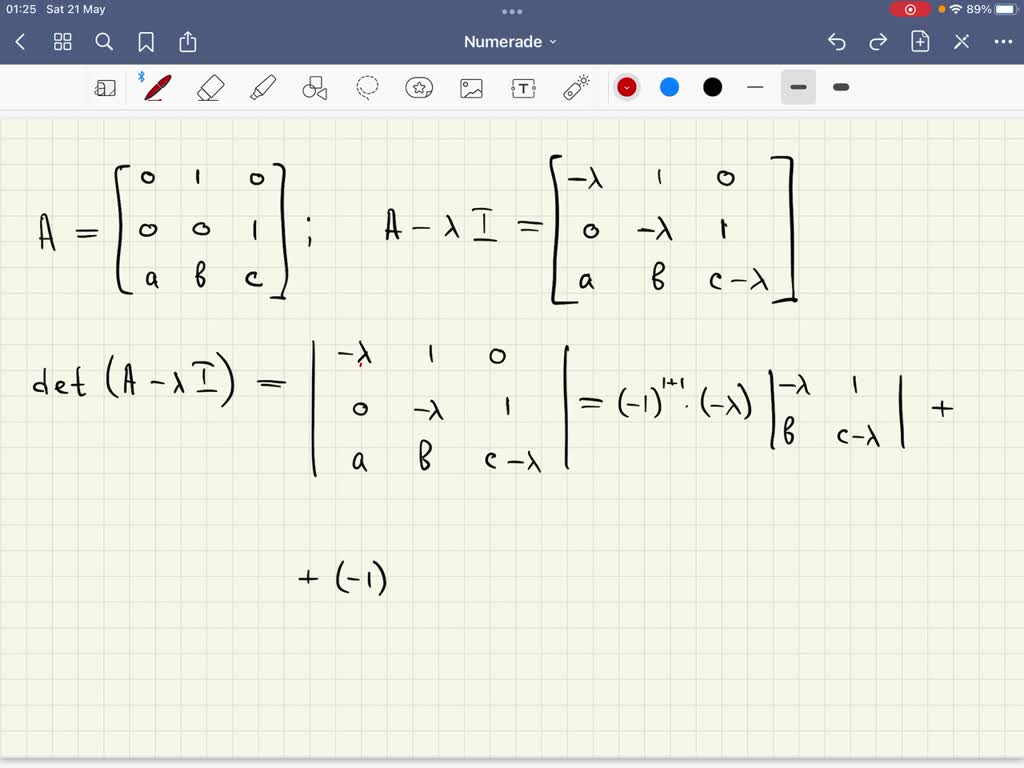Select the thin stroke width
The image size is (1024, 768).
click(x=756, y=87)
